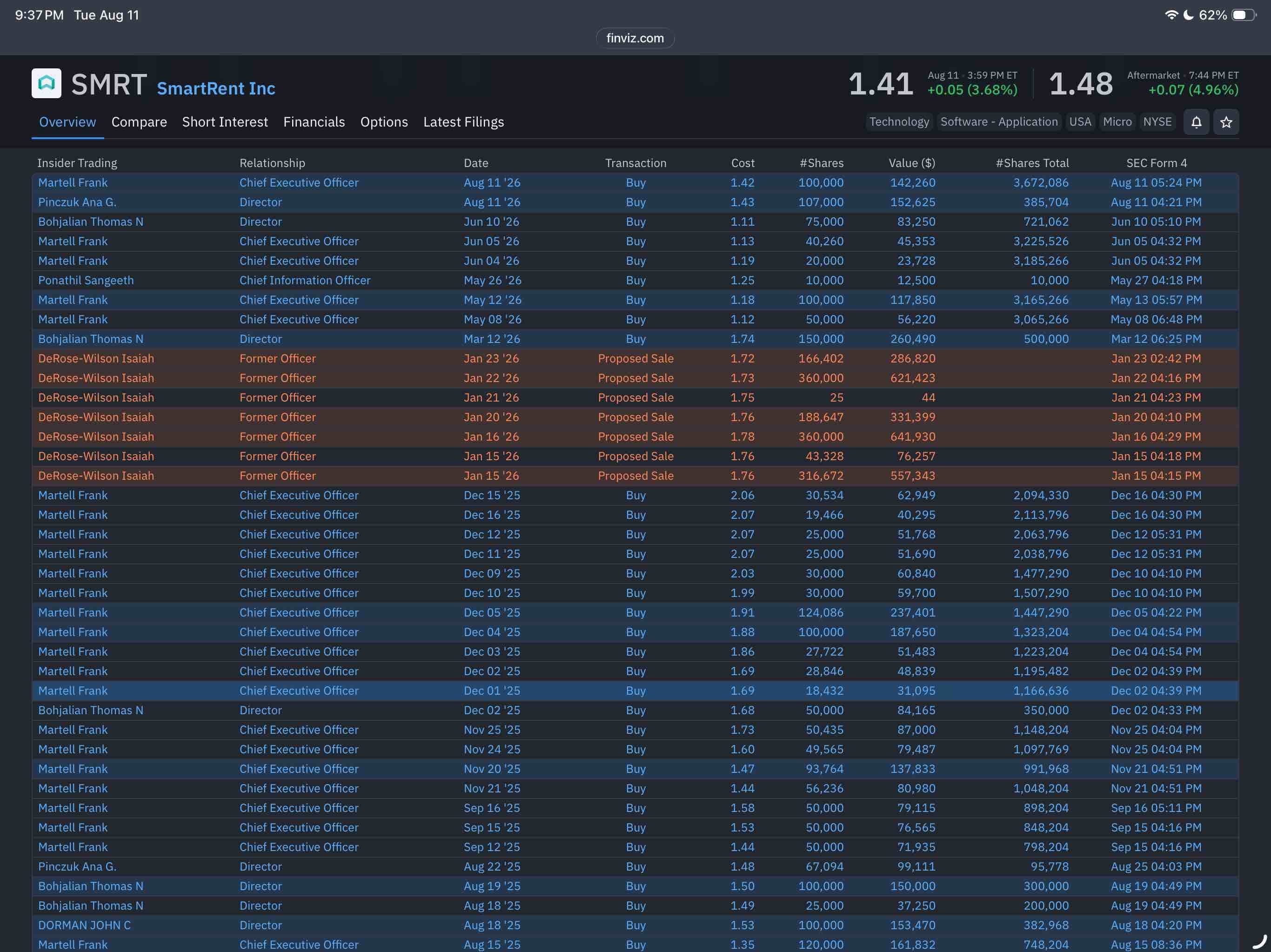Click the Value ($) column header
This screenshot has width=1271, height=952.
pos(912,163)
